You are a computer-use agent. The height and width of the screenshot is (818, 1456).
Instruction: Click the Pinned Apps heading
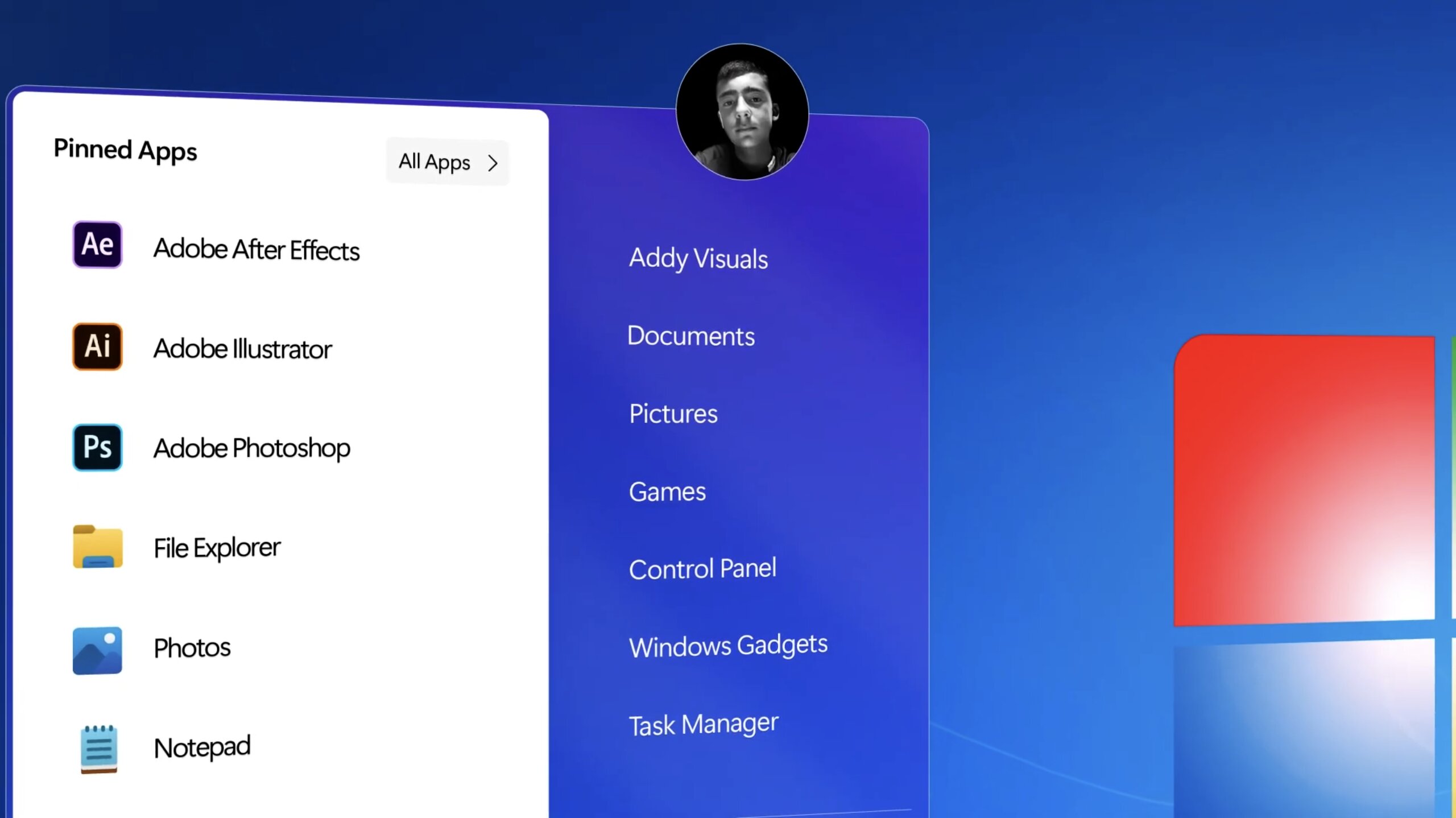coord(125,151)
